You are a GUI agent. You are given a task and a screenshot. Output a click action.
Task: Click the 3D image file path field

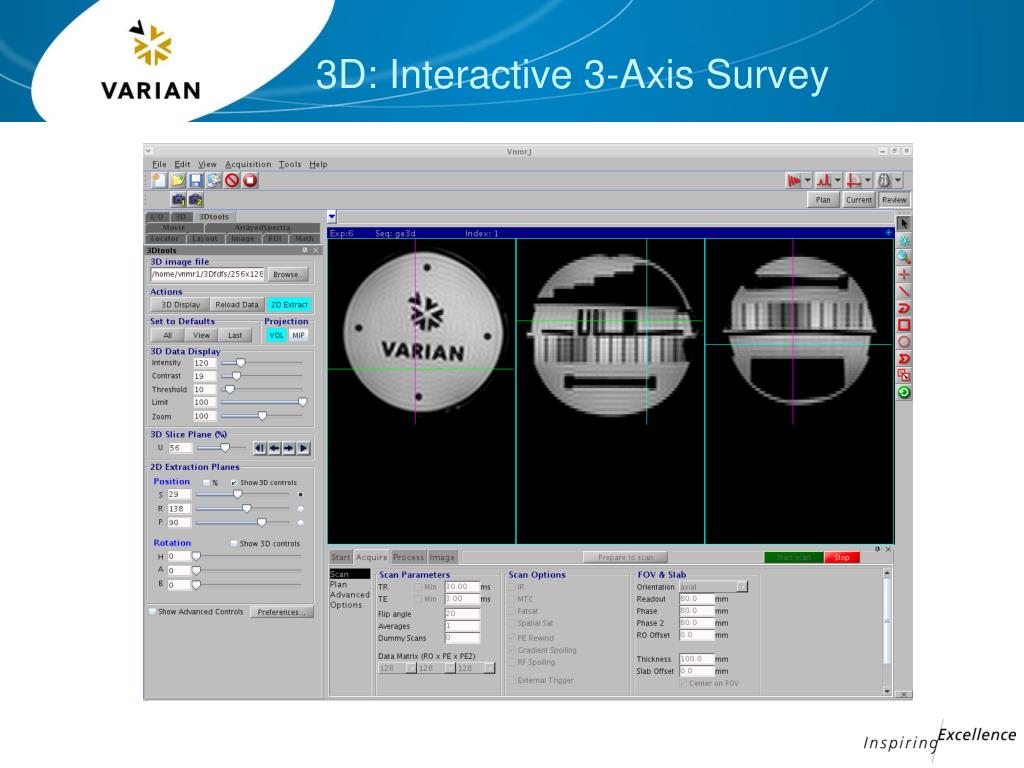pyautogui.click(x=207, y=274)
